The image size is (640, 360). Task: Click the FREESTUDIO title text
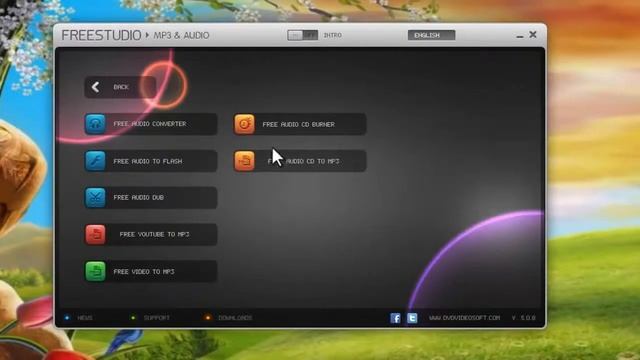tap(101, 35)
